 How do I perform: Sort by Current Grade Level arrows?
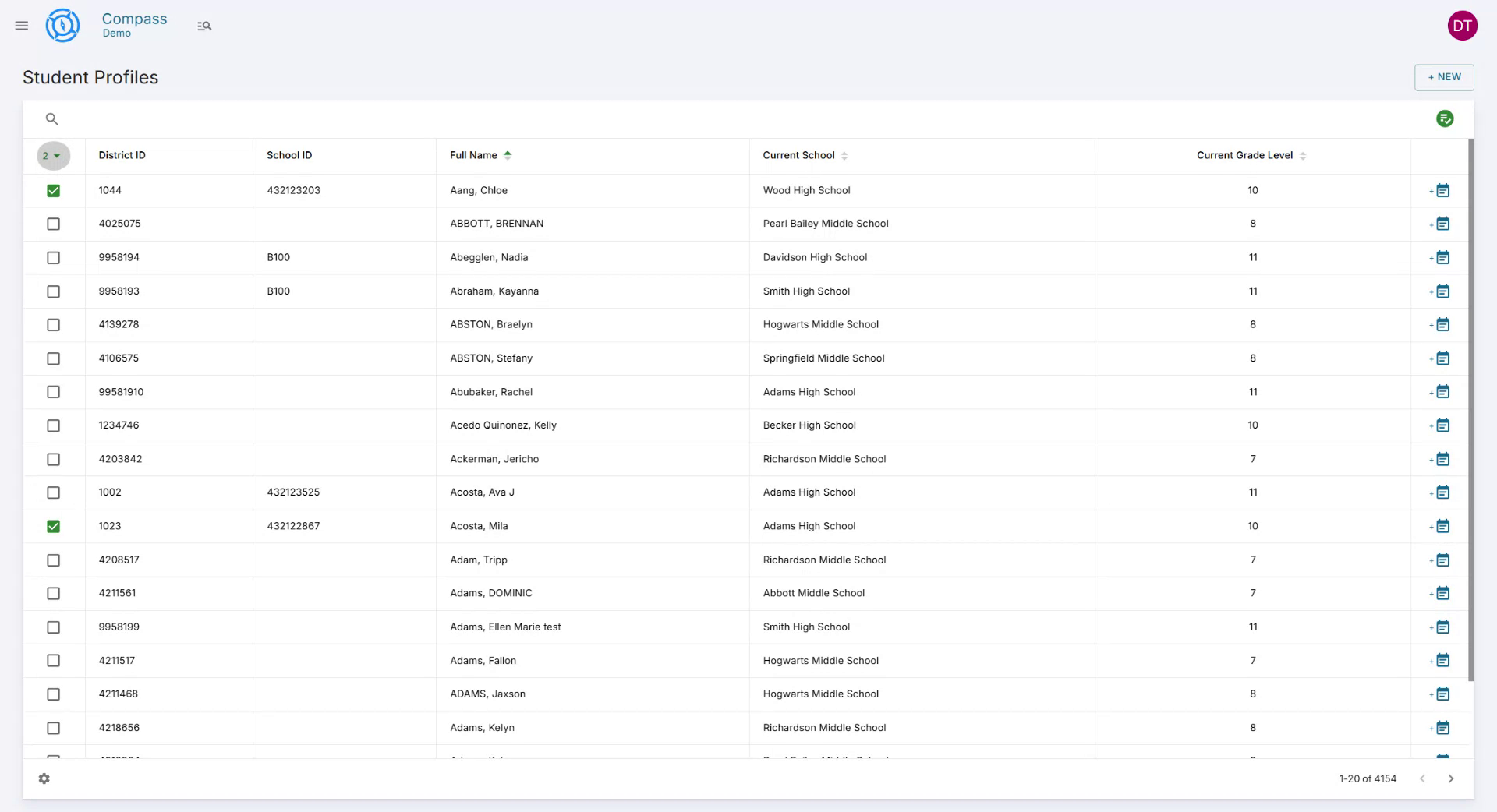pos(1303,156)
